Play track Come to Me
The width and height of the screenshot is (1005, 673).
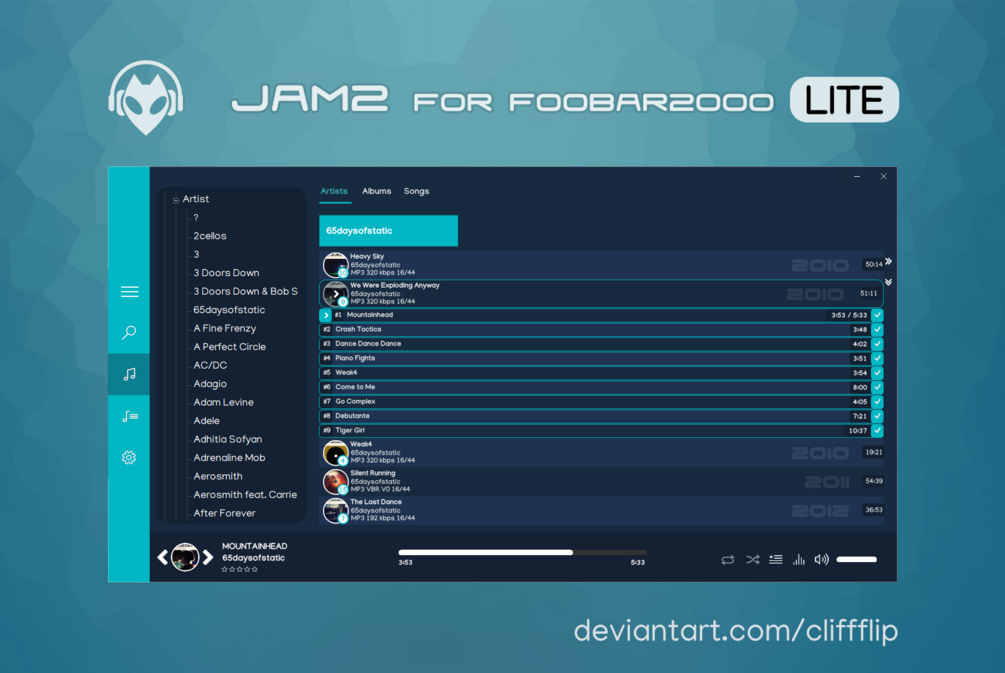(595, 387)
